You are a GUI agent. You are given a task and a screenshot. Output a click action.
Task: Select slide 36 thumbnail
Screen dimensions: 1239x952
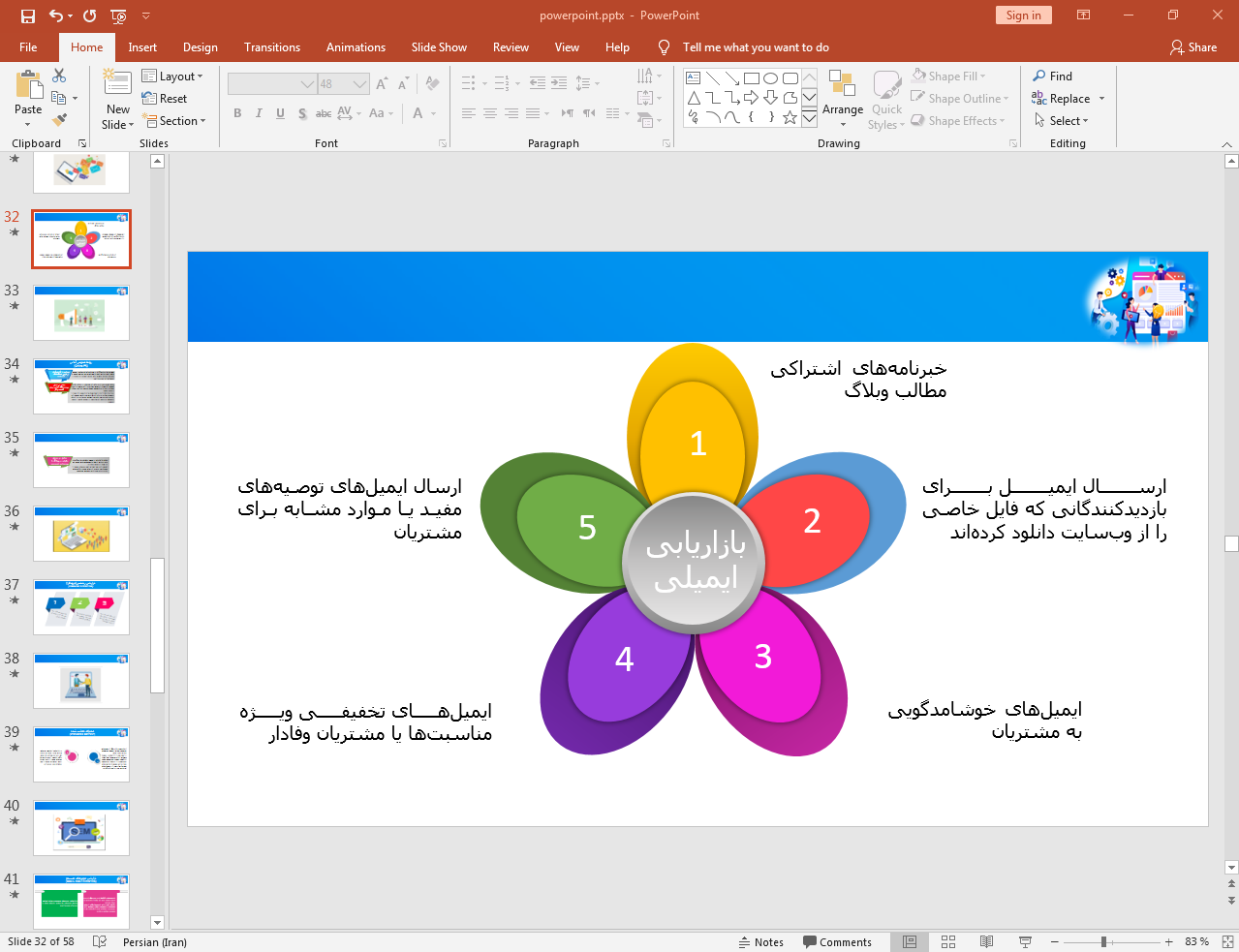pyautogui.click(x=81, y=534)
